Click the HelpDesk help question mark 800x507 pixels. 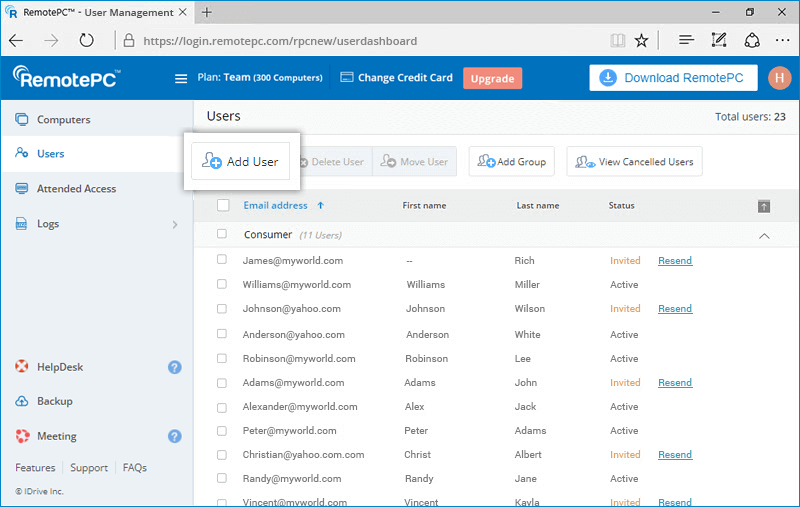tap(174, 367)
